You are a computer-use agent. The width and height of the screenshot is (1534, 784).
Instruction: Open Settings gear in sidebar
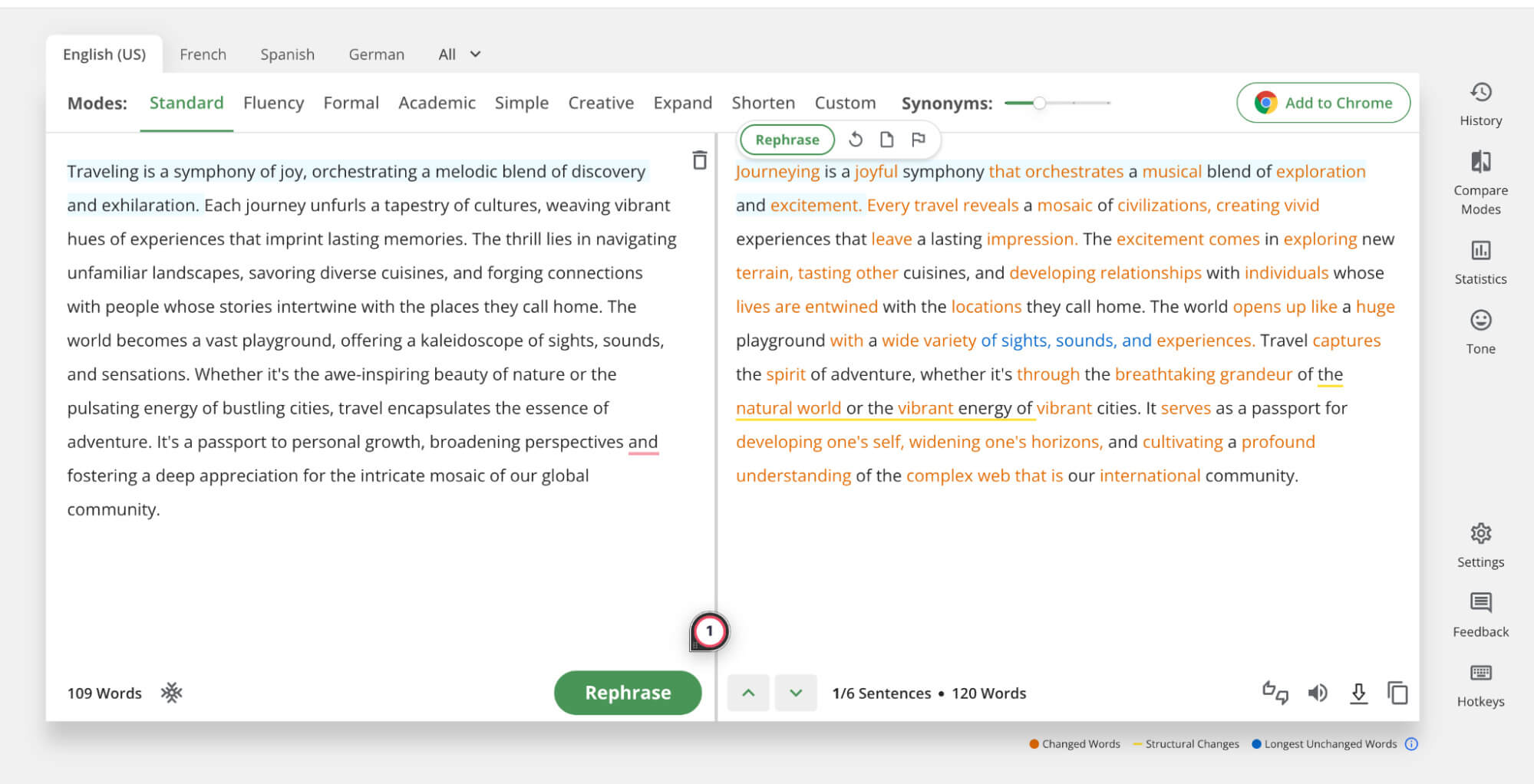pyautogui.click(x=1480, y=545)
